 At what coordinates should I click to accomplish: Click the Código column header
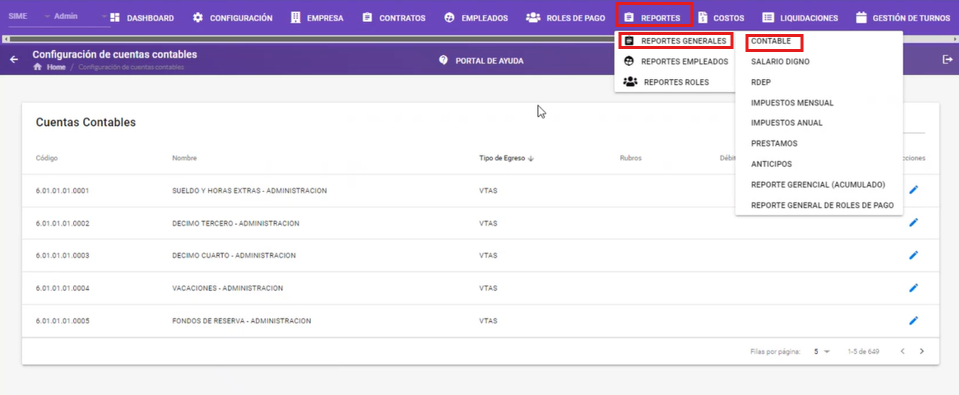(x=46, y=158)
